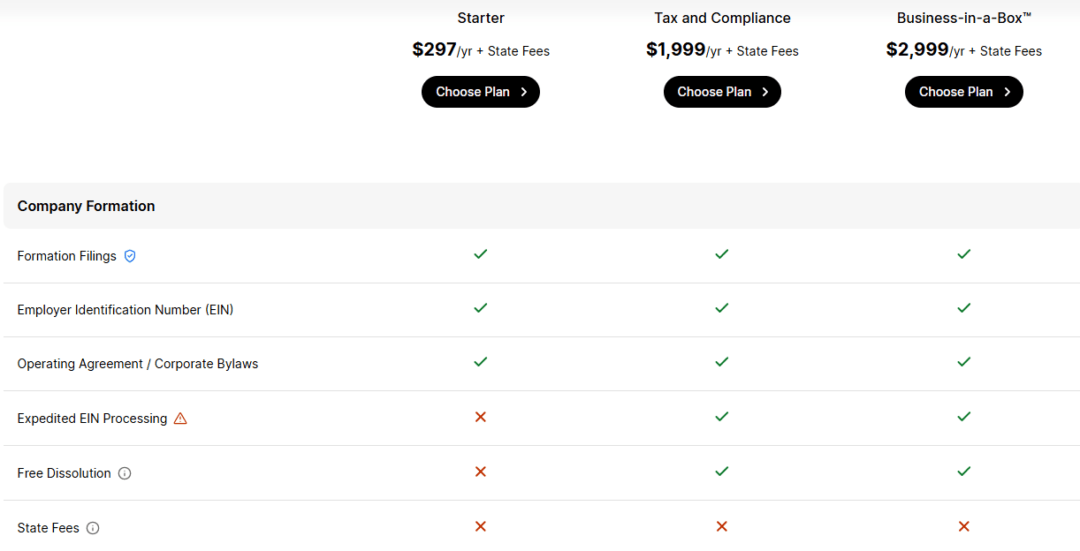Choose the Business-in-a-Box plan
This screenshot has height=551, width=1080.
[x=964, y=92]
